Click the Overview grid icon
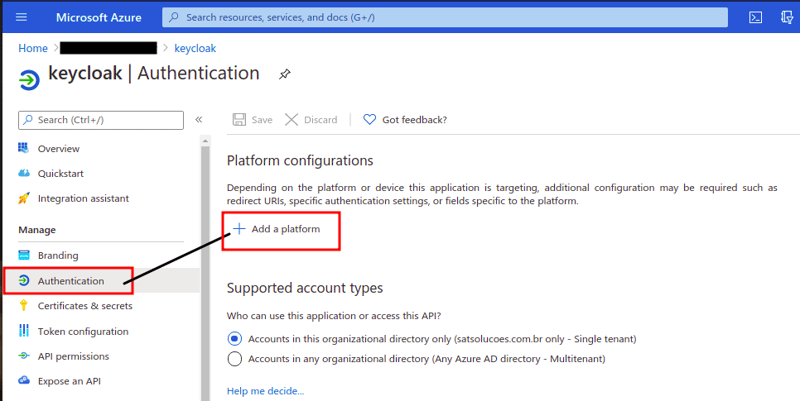The image size is (800, 401). pyautogui.click(x=23, y=148)
